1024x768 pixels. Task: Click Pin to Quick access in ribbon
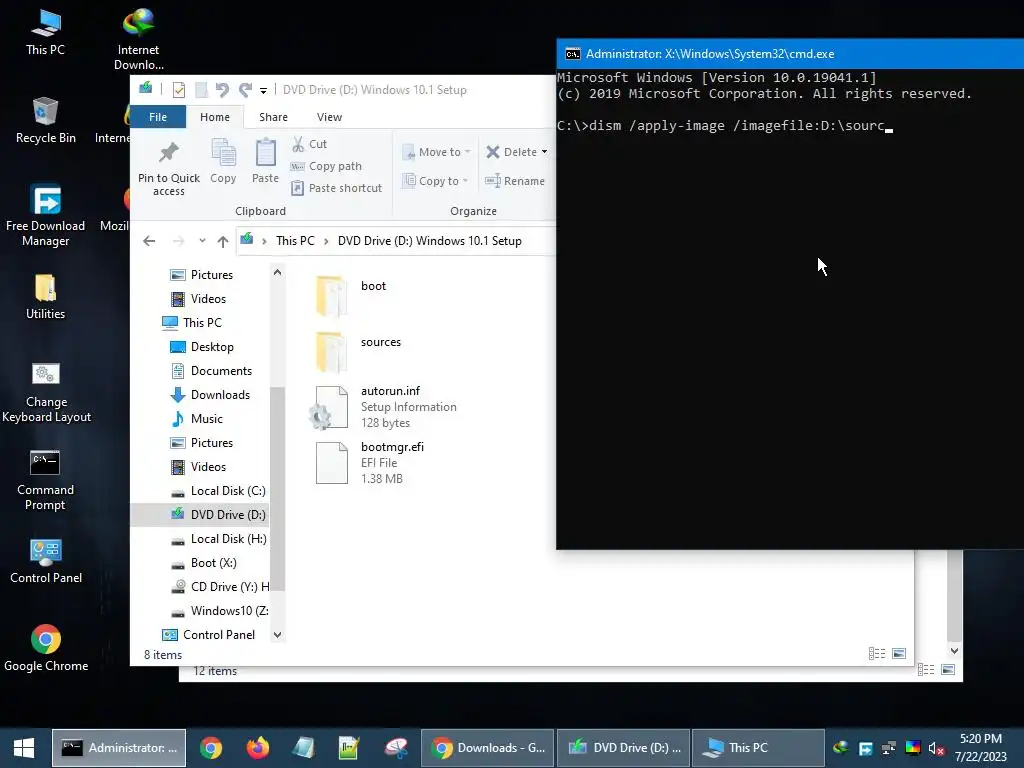pyautogui.click(x=168, y=168)
